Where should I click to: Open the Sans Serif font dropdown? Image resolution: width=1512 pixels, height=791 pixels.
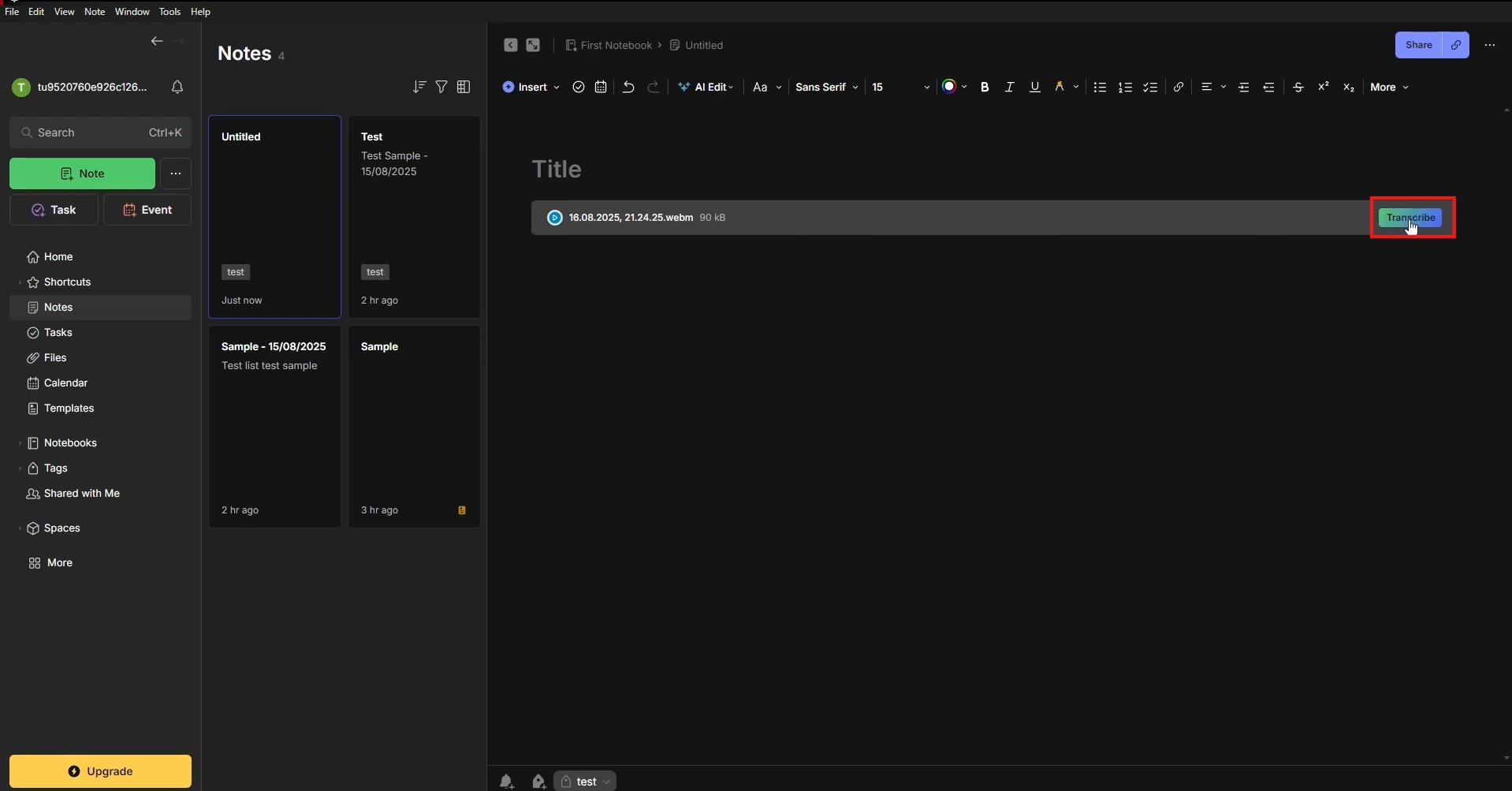[x=826, y=88]
